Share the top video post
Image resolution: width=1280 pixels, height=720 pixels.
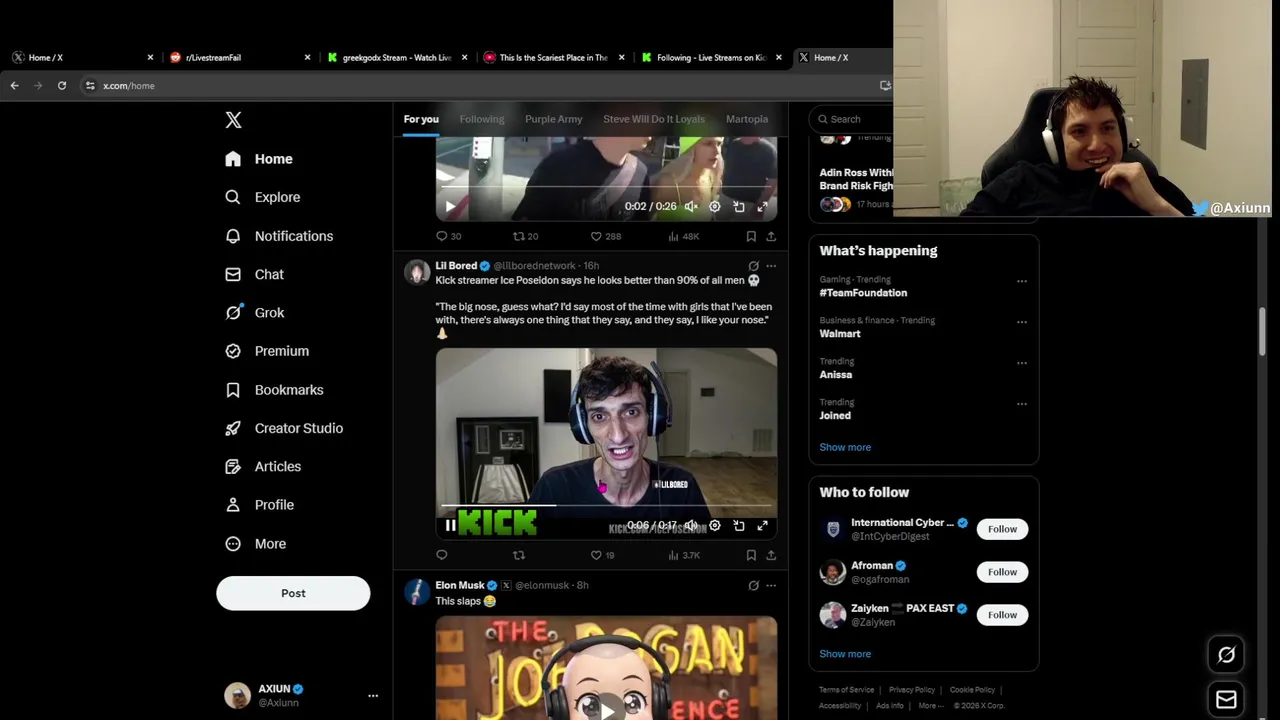coord(771,236)
